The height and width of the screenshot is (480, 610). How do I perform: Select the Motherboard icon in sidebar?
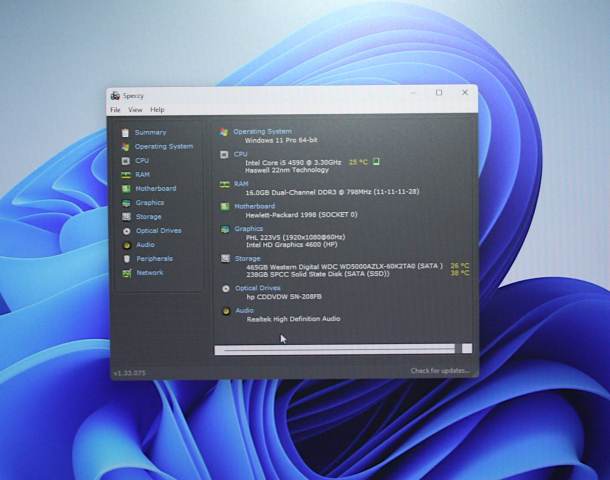126,189
